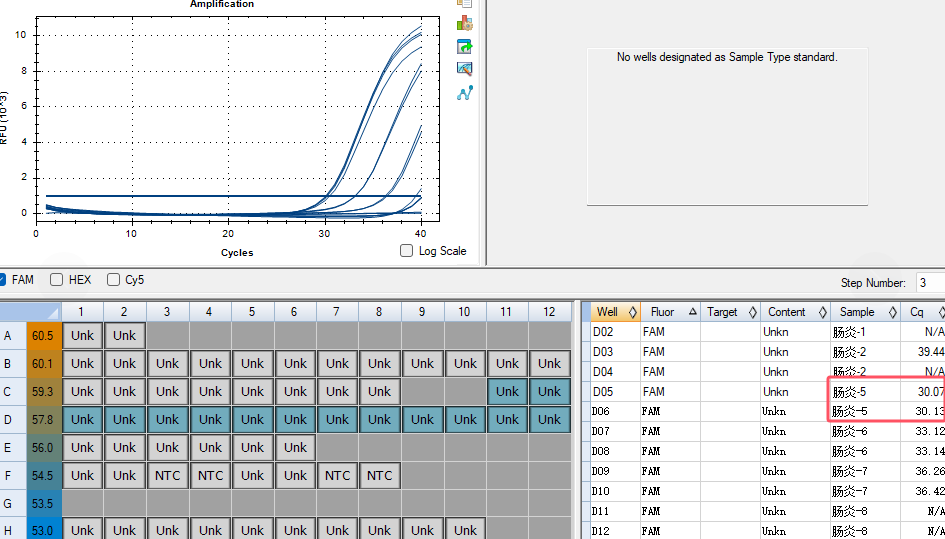
Task: Click gradient temperature 57.8 for row D
Action: (x=43, y=420)
